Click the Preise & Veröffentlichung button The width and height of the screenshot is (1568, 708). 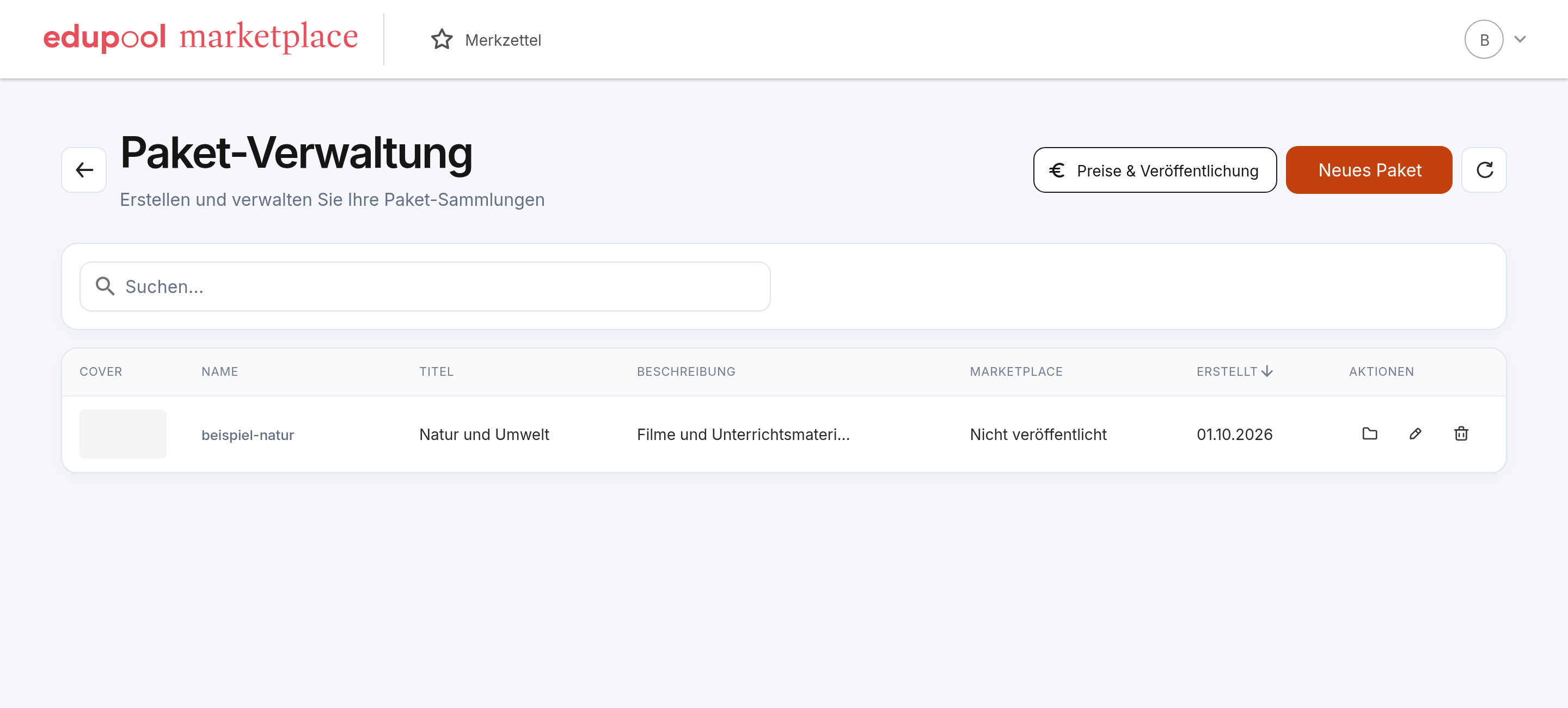click(x=1155, y=170)
